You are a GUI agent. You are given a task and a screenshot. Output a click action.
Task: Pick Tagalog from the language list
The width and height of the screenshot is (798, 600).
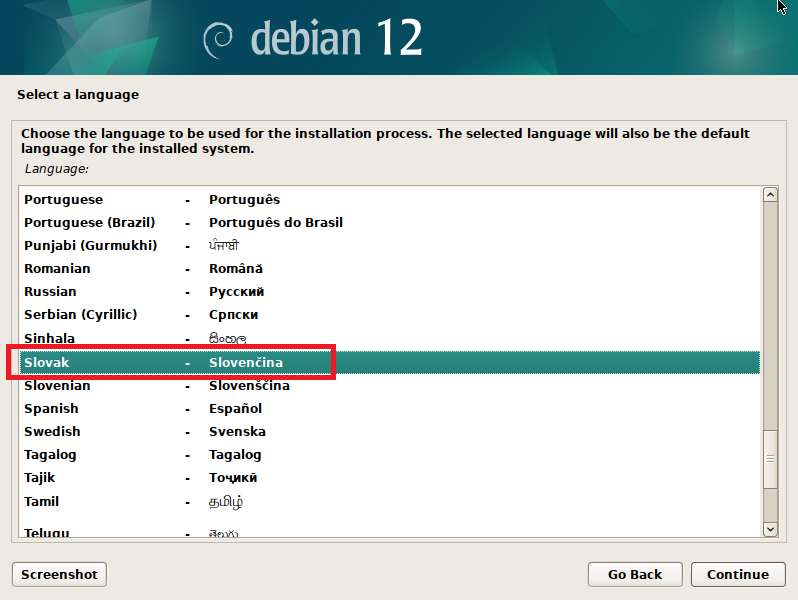pyautogui.click(x=51, y=455)
